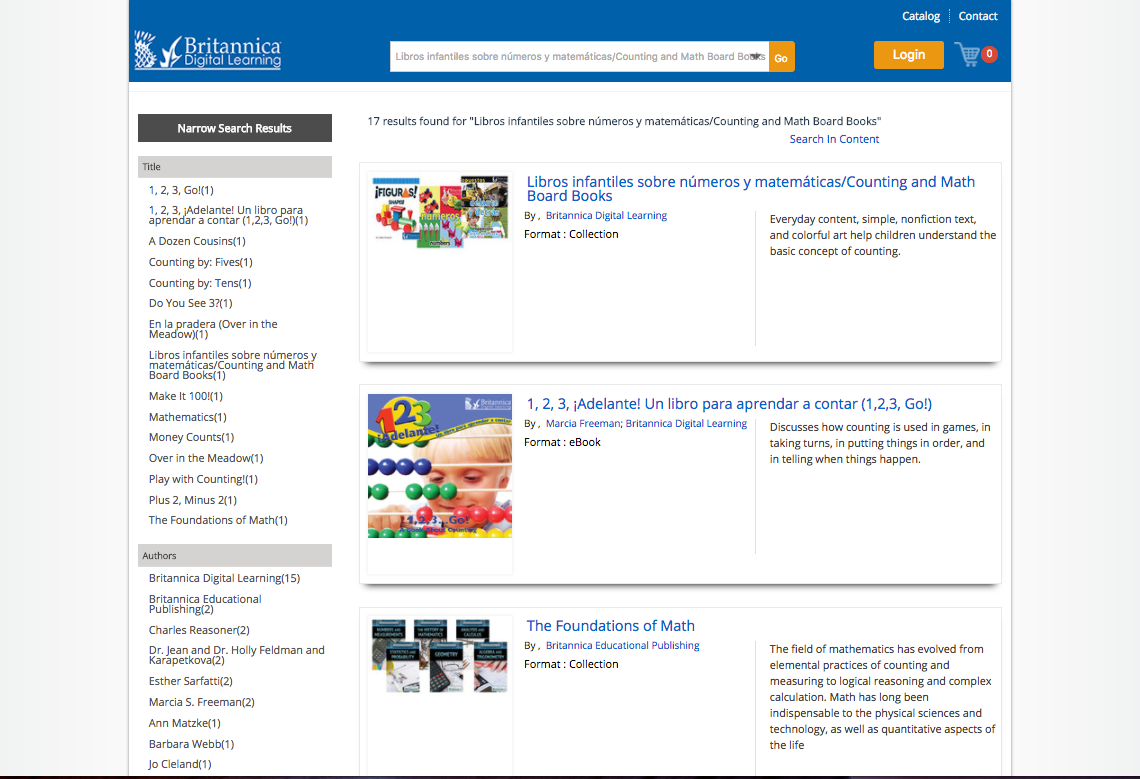The height and width of the screenshot is (779, 1140).
Task: Open the 1, 2, 3, ¡Adelante! result title
Action: tap(729, 404)
